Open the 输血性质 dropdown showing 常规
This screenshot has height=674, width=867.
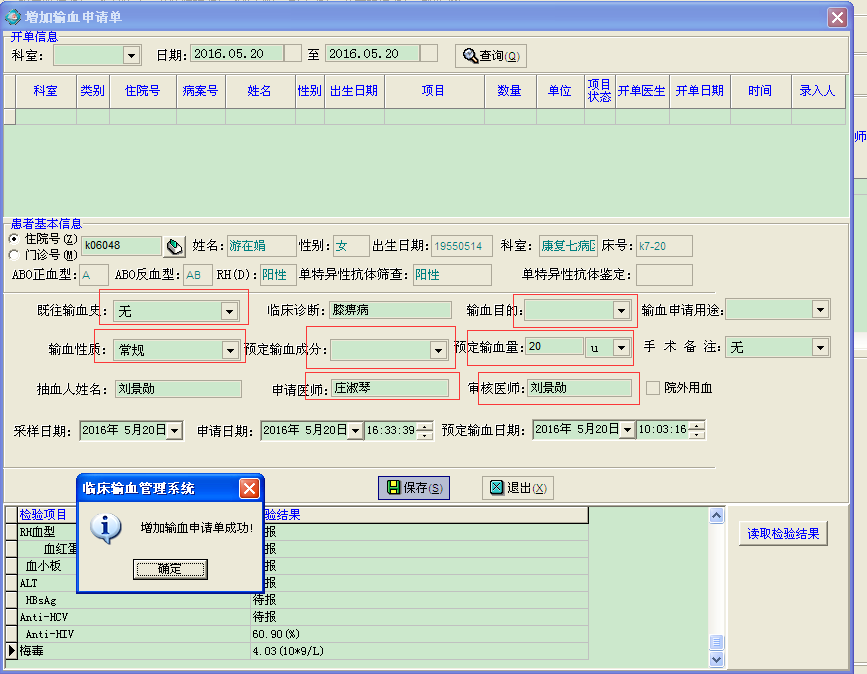point(230,350)
